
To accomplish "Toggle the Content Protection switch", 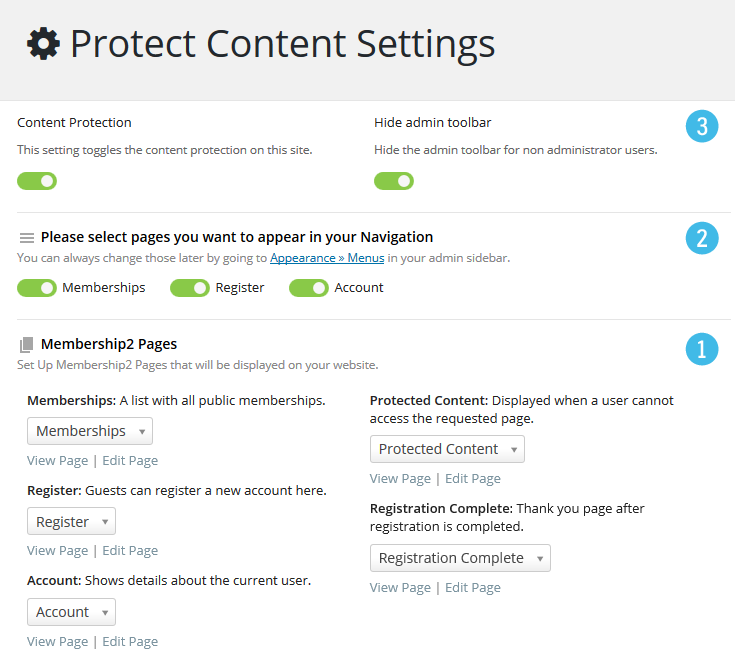I will (x=37, y=181).
